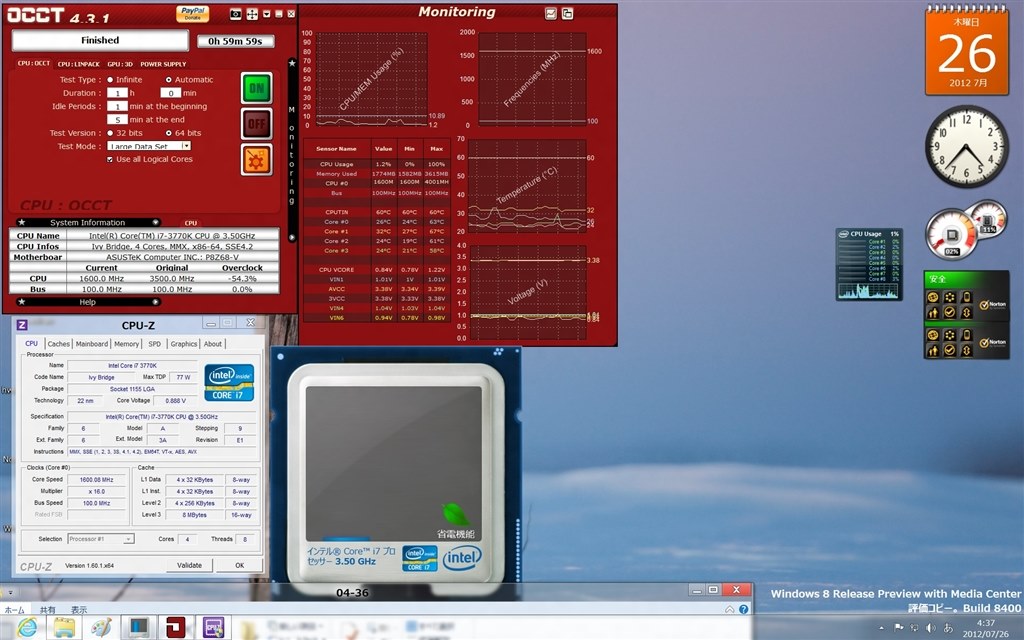
Task: Click the Duration minutes field
Action: click(170, 93)
